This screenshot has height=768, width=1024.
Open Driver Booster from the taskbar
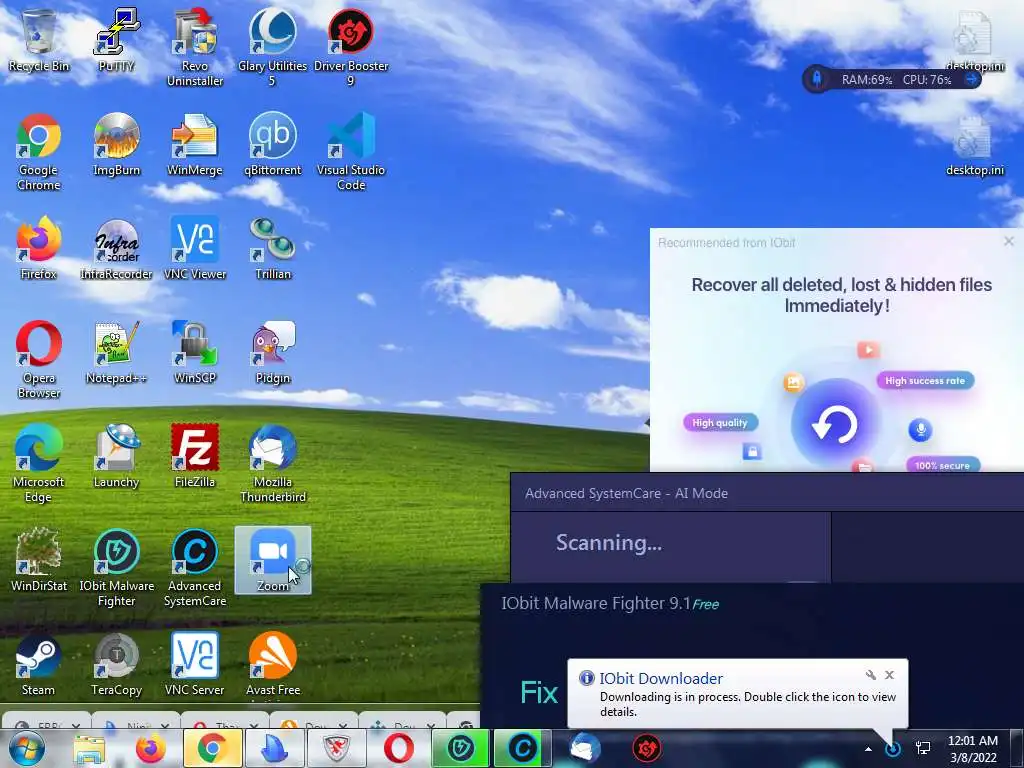coord(647,748)
